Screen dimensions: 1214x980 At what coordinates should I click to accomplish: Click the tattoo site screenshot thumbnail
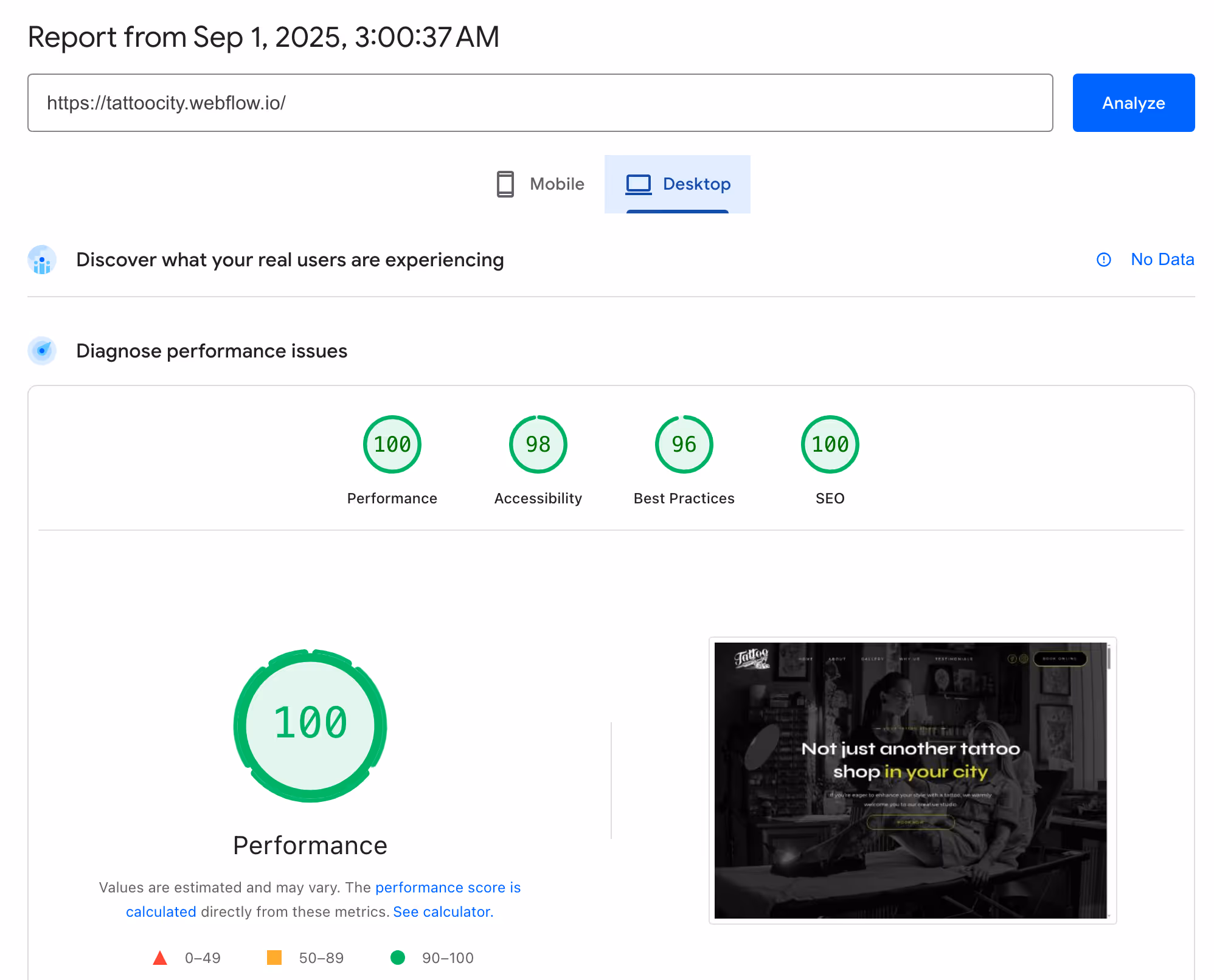click(x=912, y=781)
